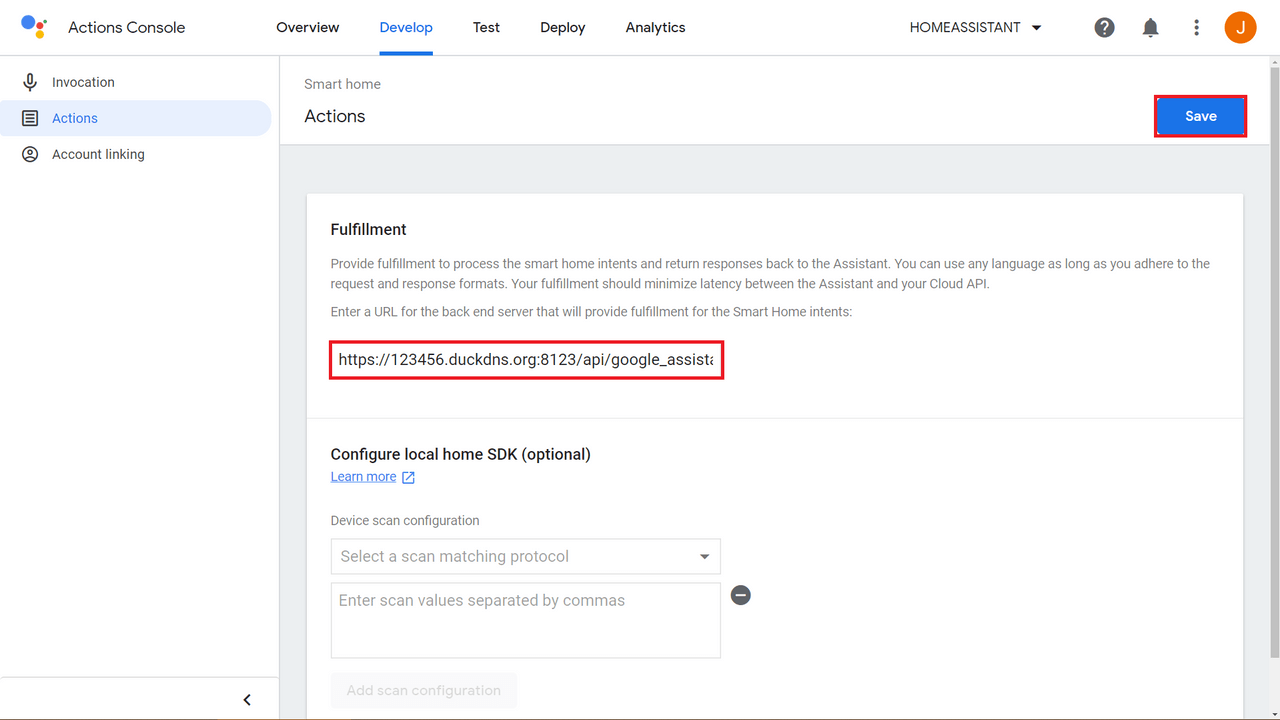Expand the scan matching protocol dropdown
The height and width of the screenshot is (720, 1280).
pos(525,556)
